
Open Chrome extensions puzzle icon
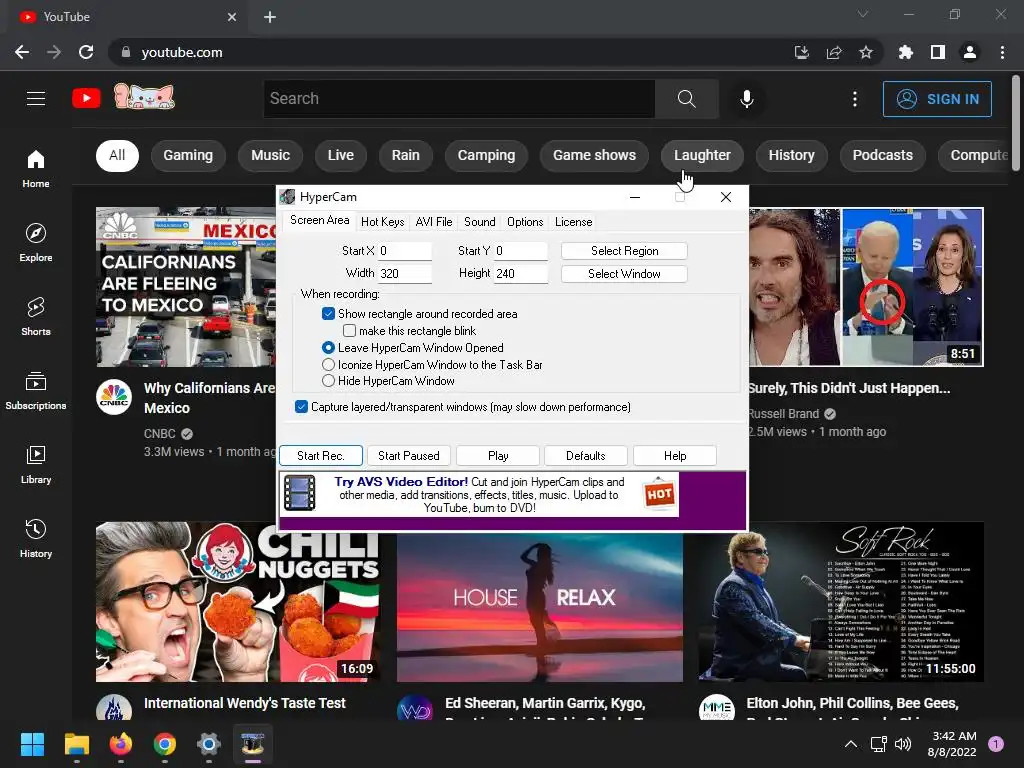[x=905, y=52]
